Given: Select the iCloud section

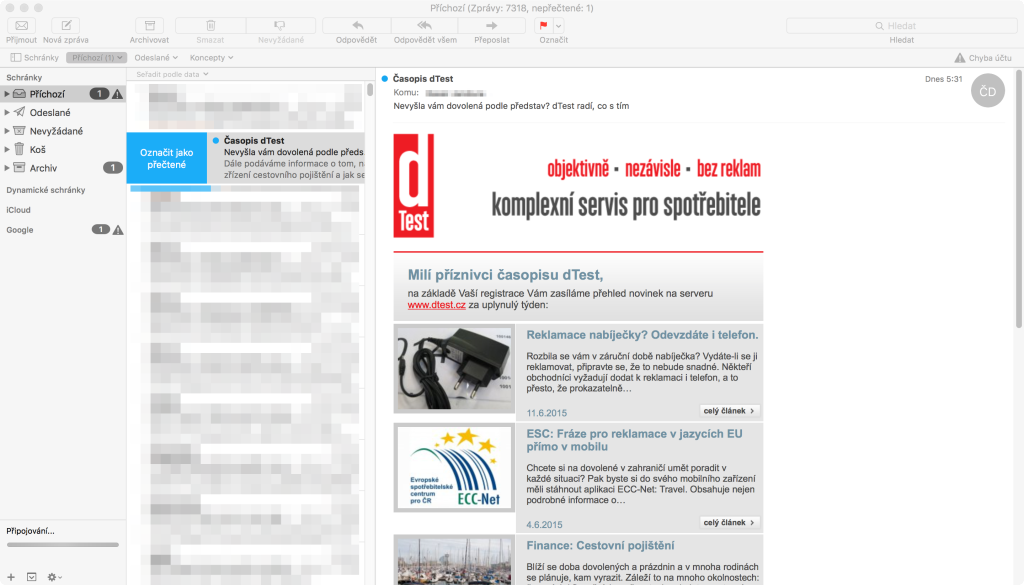Looking at the screenshot, I should click(18, 210).
